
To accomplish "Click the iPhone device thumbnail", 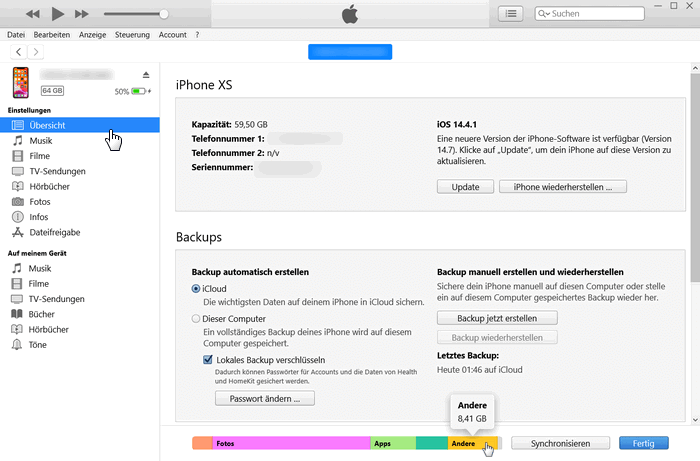I will pyautogui.click(x=21, y=83).
